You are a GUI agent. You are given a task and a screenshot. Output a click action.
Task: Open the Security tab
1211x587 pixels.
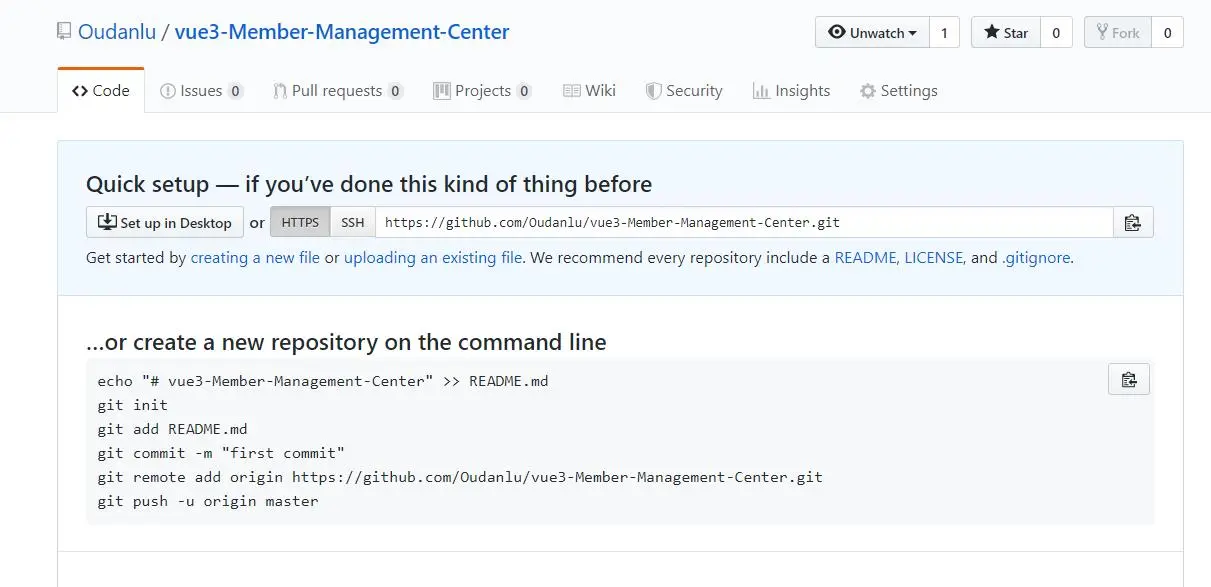[683, 91]
